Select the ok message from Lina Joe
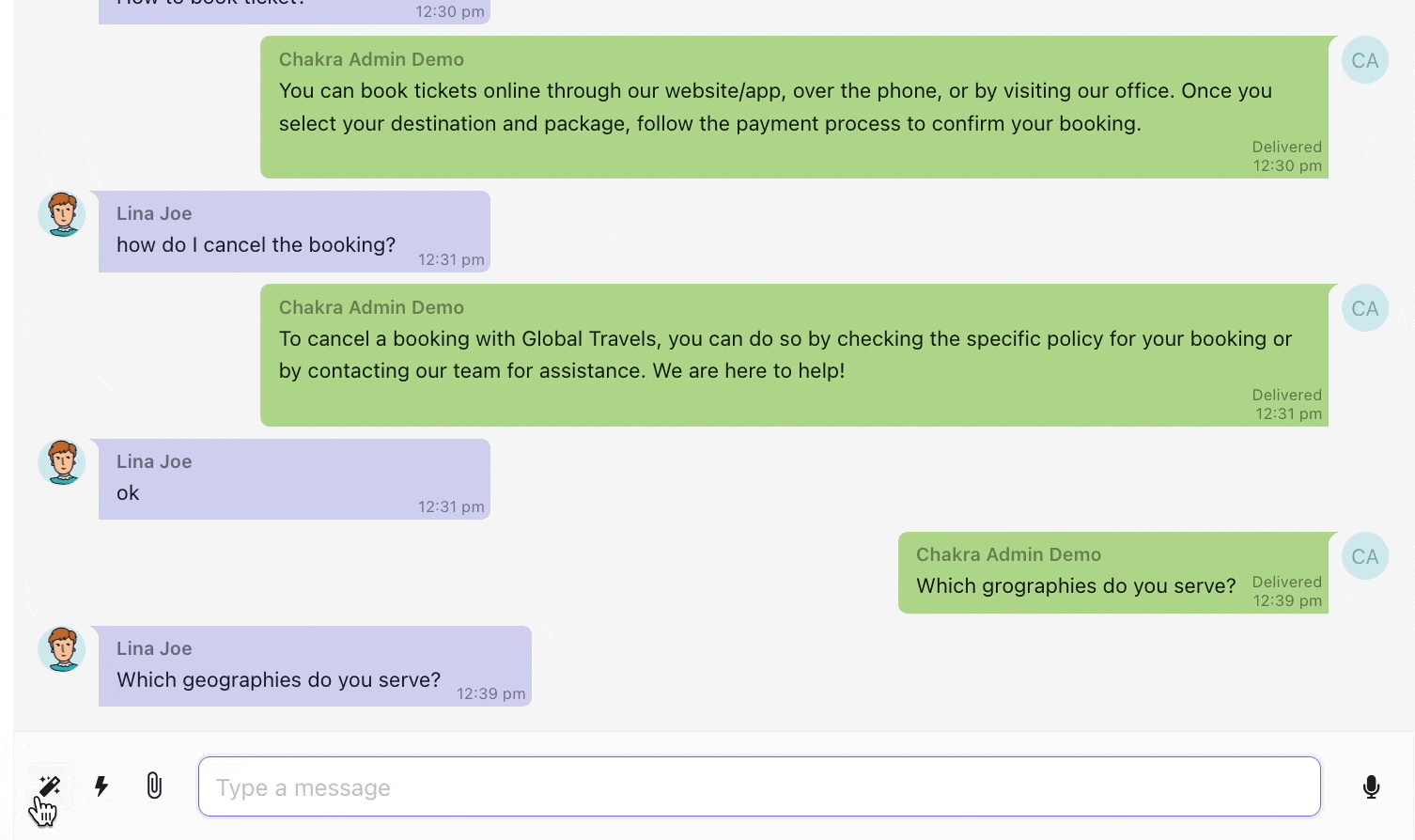This screenshot has width=1415, height=840. 127,492
